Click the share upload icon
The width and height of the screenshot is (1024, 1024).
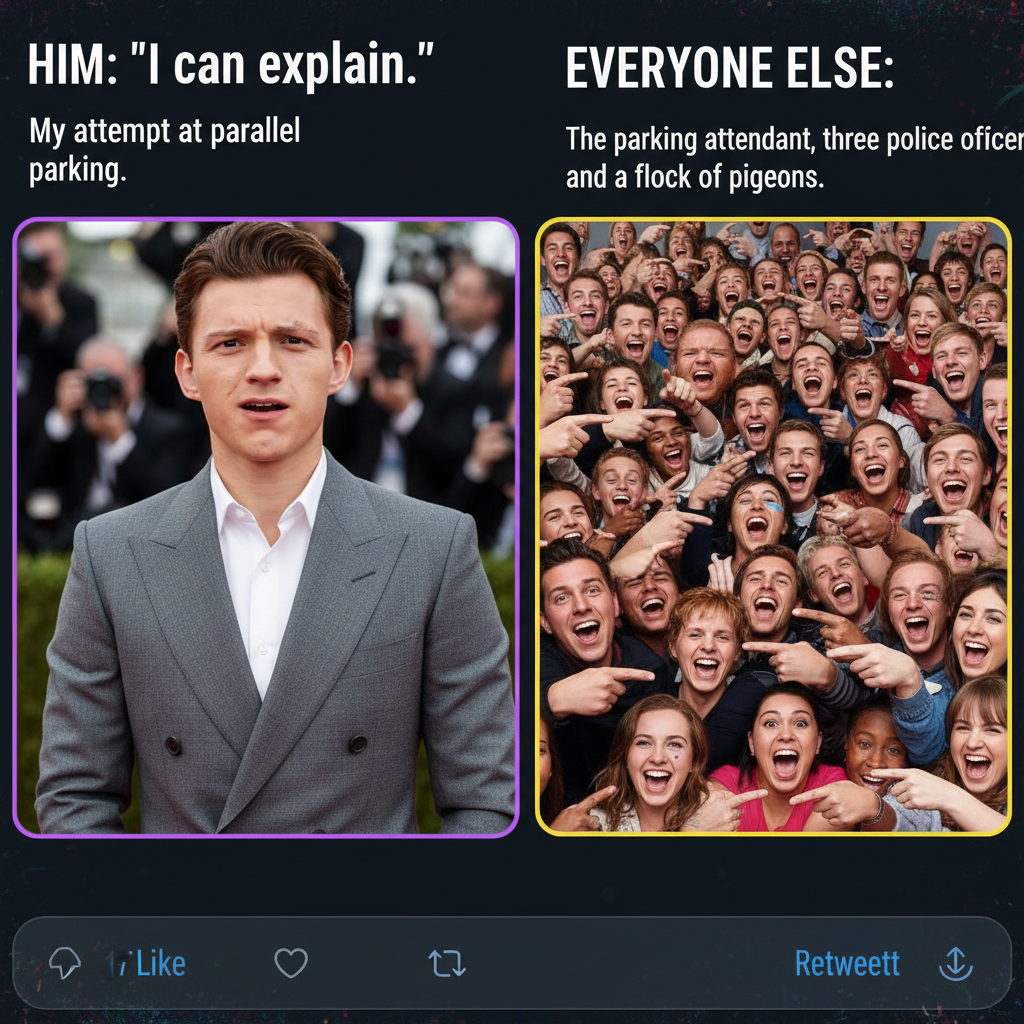pyautogui.click(x=955, y=963)
